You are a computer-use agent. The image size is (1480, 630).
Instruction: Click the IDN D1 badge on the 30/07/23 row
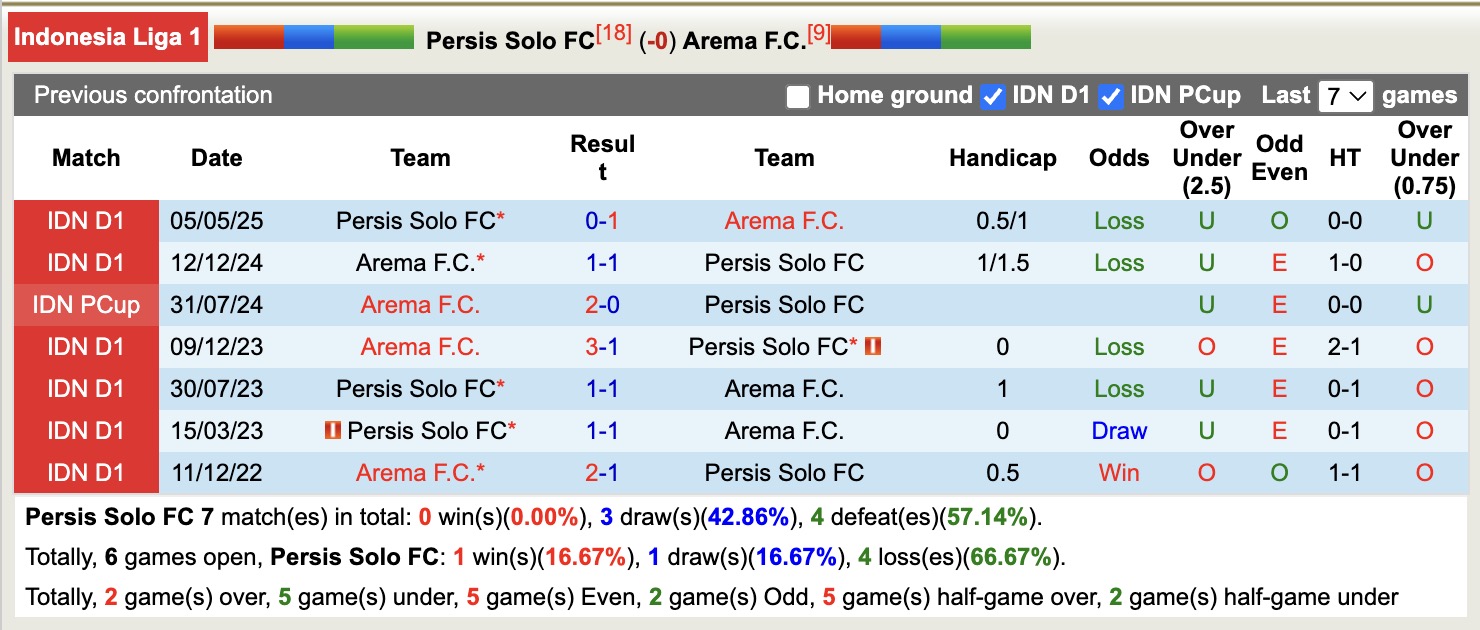86,389
